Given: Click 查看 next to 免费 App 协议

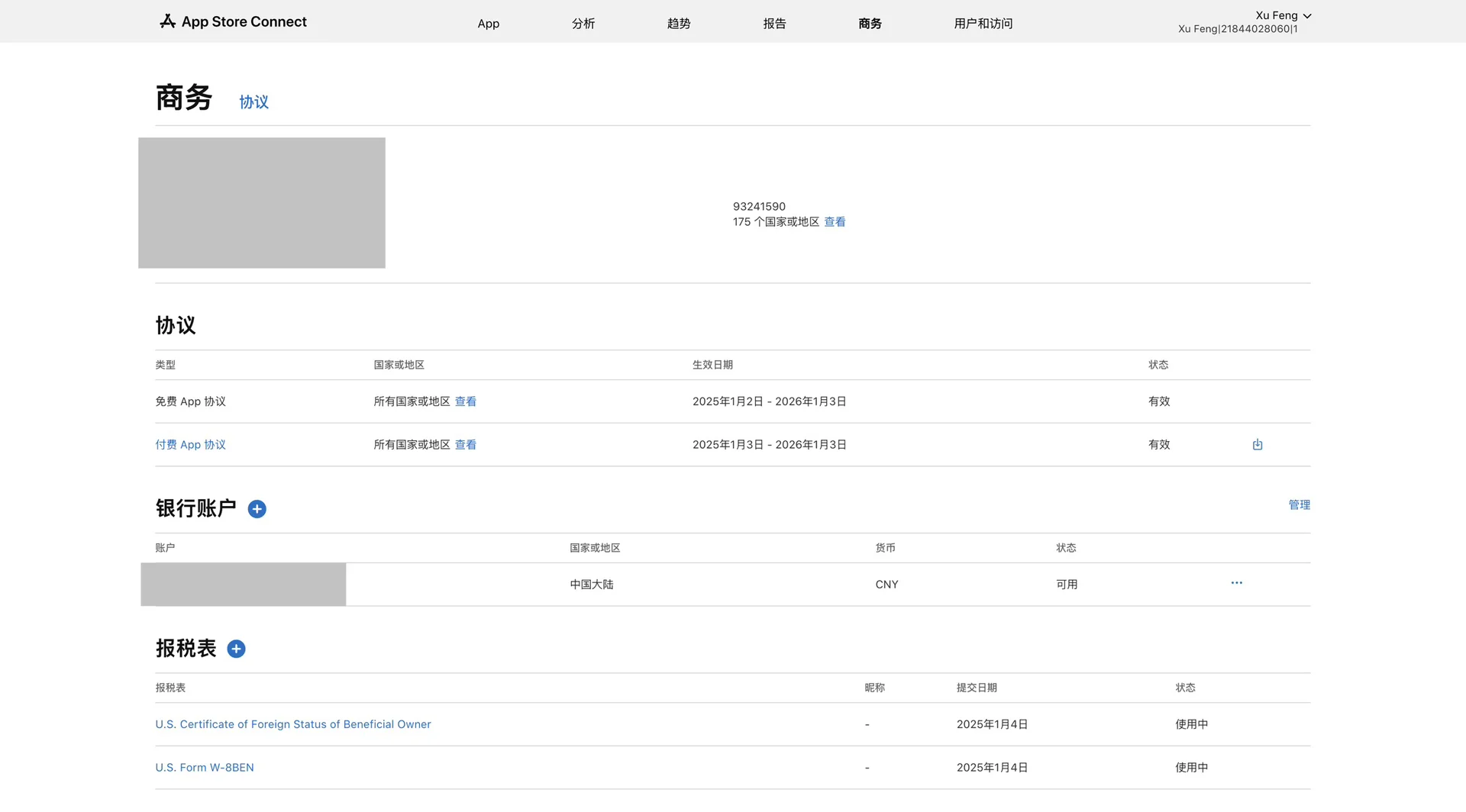Looking at the screenshot, I should 465,401.
